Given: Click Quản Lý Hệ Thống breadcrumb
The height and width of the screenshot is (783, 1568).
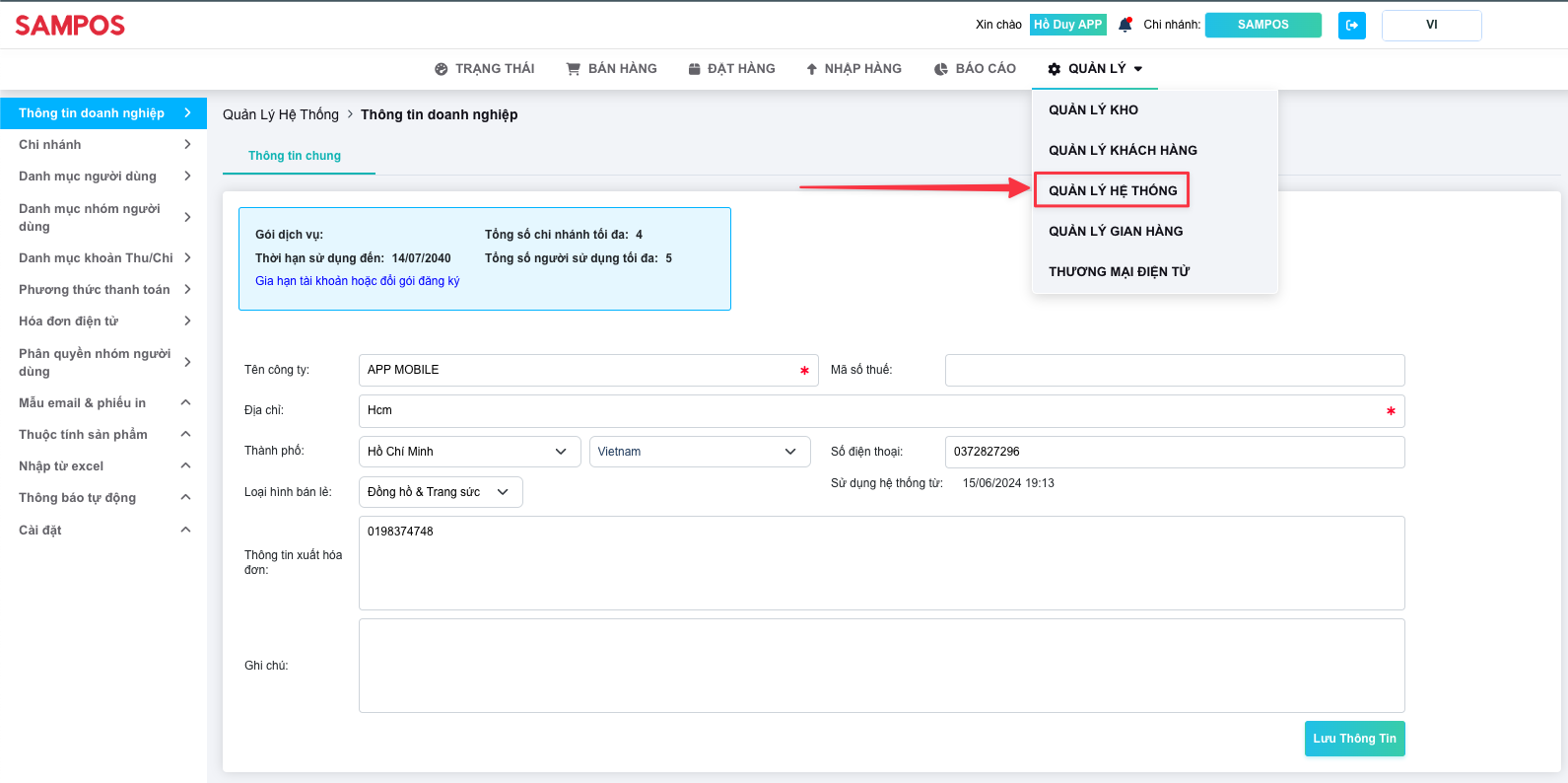Looking at the screenshot, I should tap(281, 114).
